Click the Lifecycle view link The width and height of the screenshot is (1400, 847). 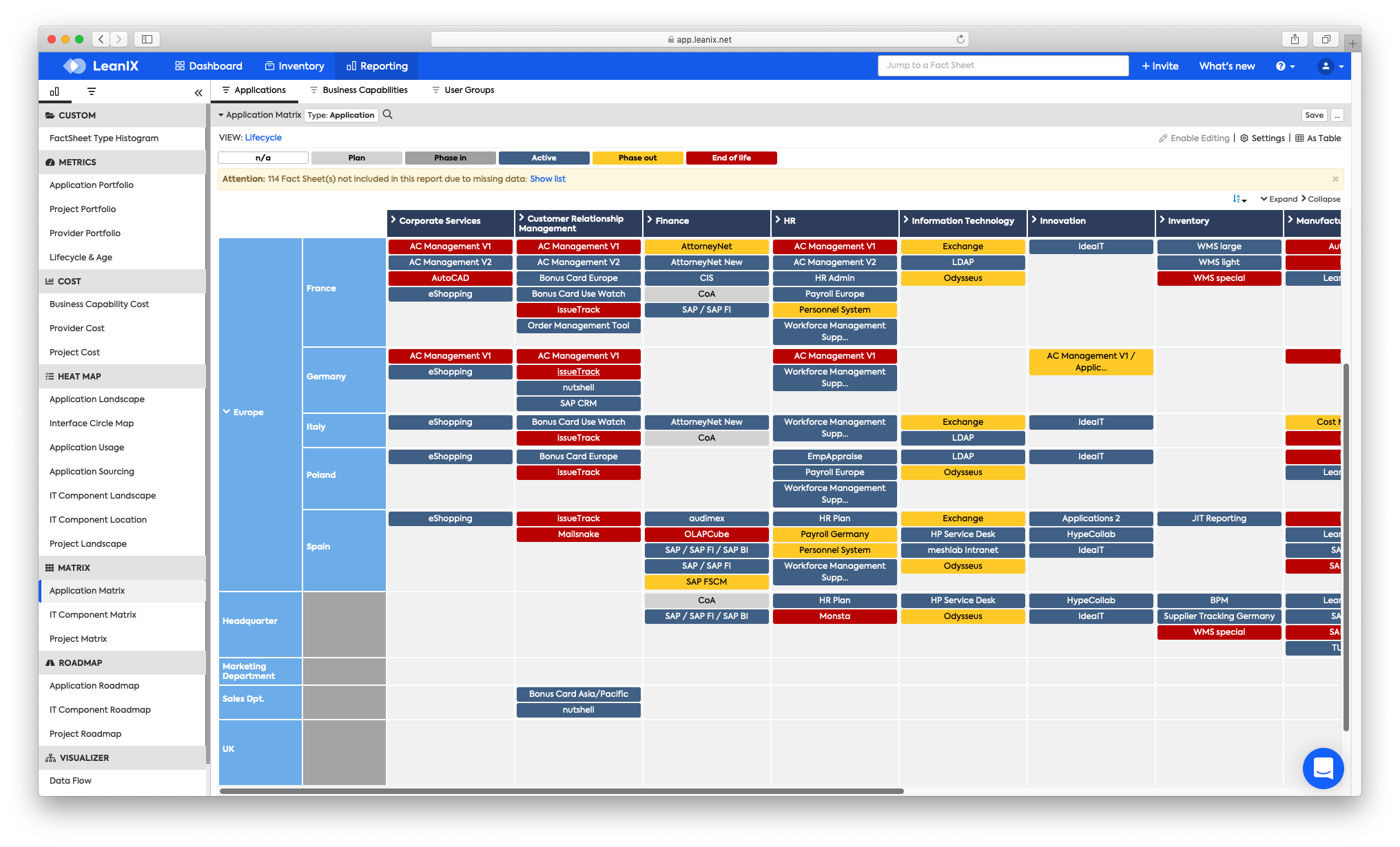pyautogui.click(x=263, y=138)
